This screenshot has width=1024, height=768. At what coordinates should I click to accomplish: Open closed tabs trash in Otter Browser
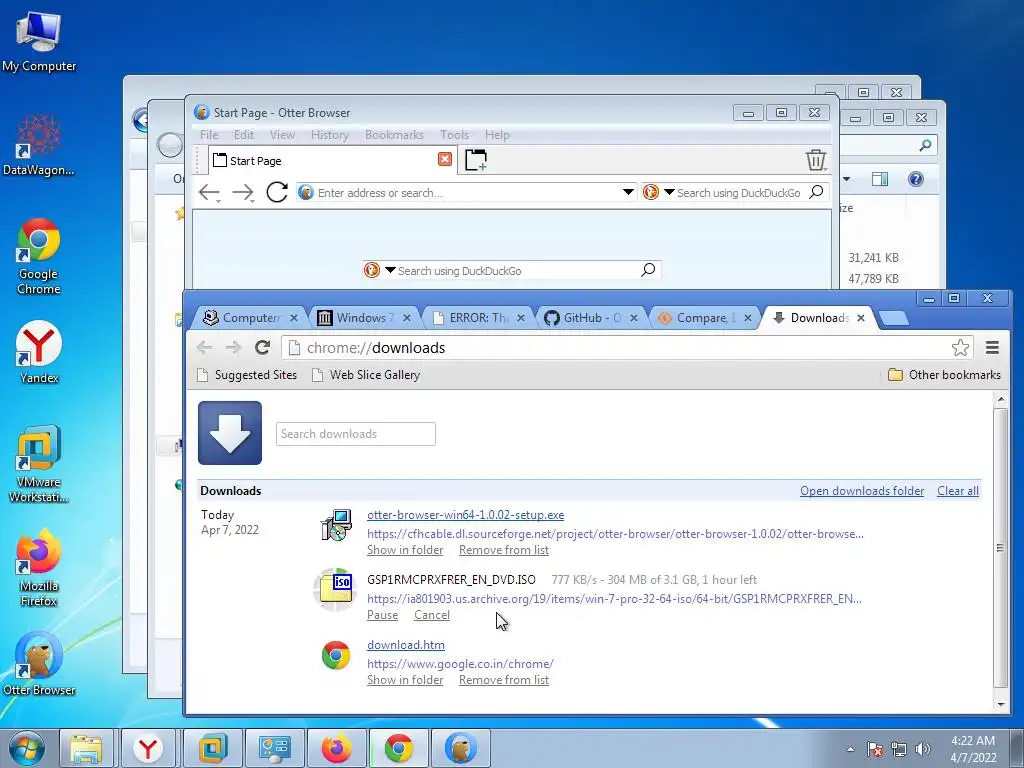click(816, 160)
